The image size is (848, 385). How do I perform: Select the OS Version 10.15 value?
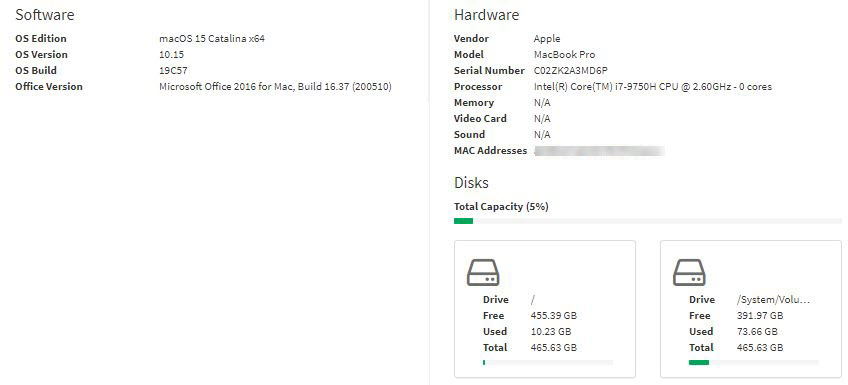coord(172,55)
